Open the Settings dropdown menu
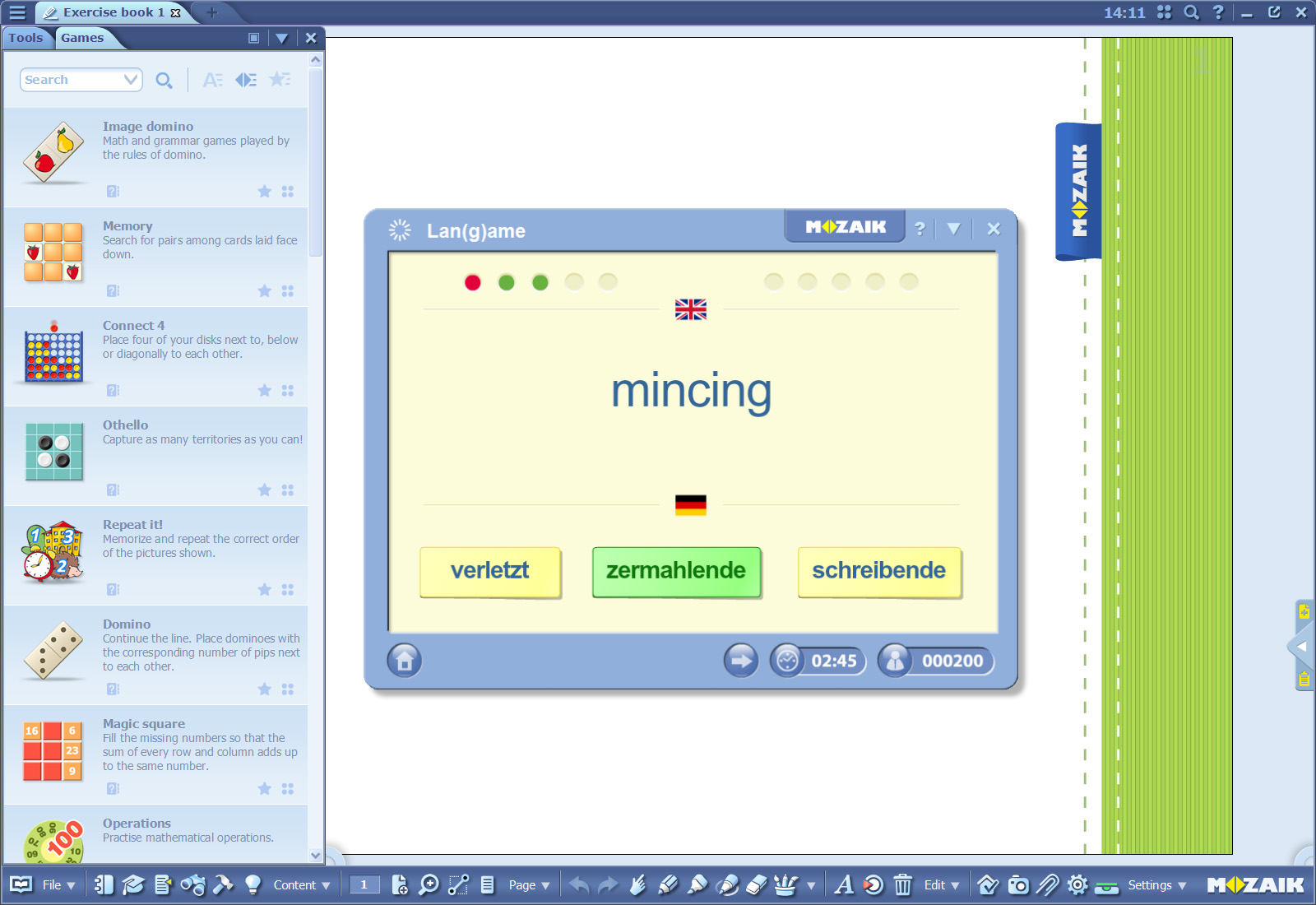1316x905 pixels. point(1156,885)
